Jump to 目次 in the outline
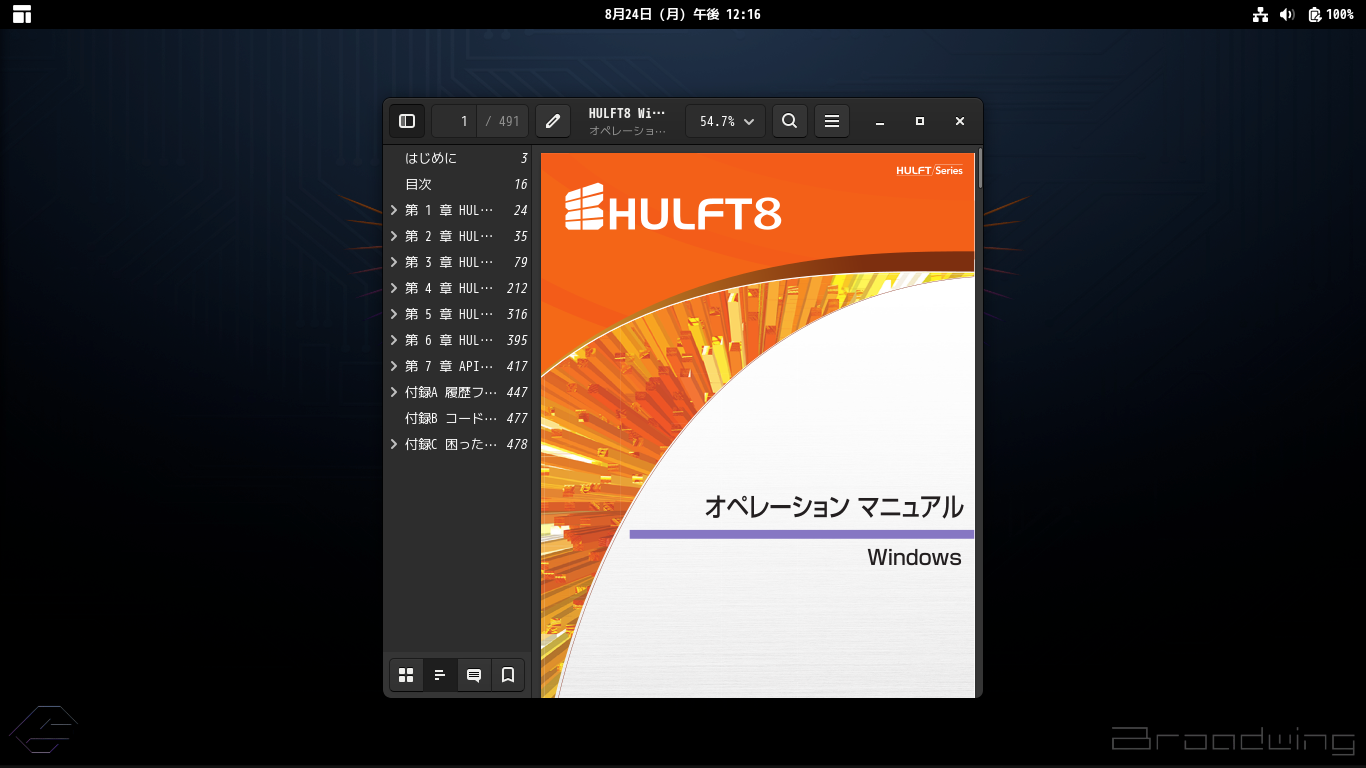 click(x=458, y=184)
